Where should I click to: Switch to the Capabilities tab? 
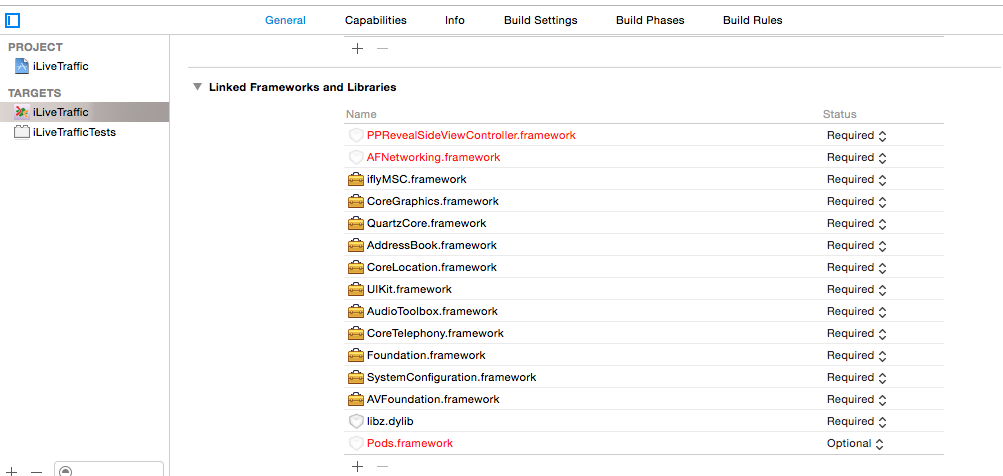click(x=375, y=20)
